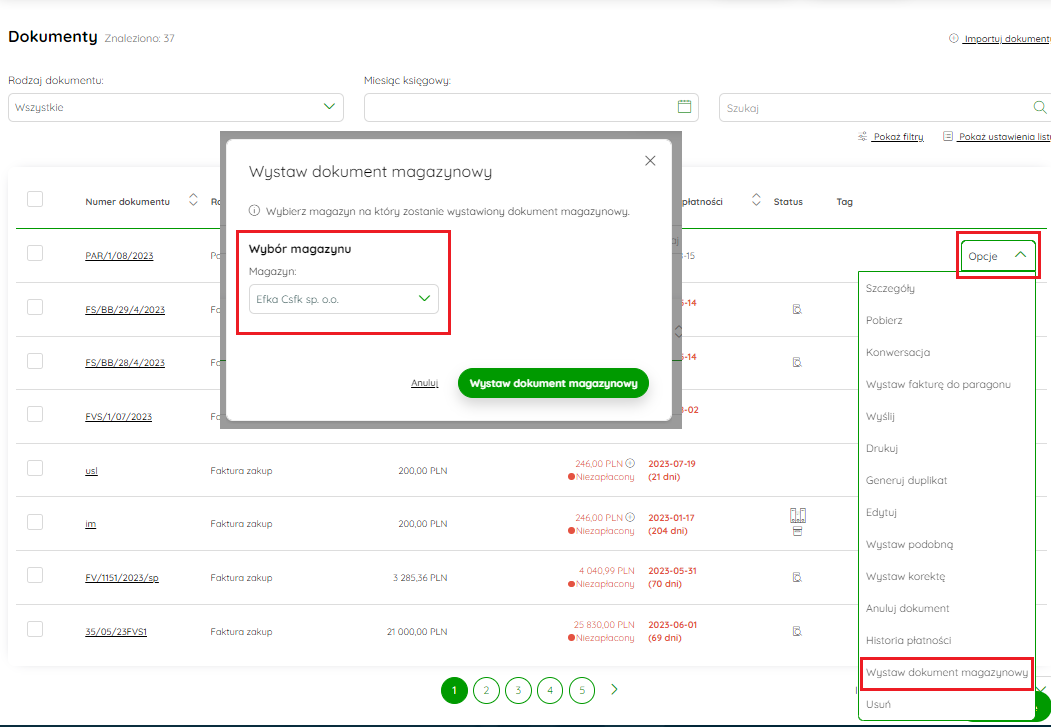Go to page 5 in pagination
Image resolution: width=1051 pixels, height=727 pixels.
click(582, 690)
